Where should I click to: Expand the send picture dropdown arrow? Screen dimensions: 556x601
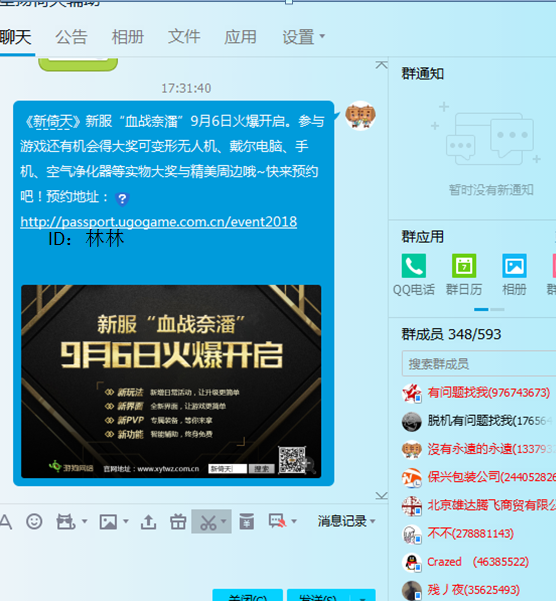pos(126,521)
